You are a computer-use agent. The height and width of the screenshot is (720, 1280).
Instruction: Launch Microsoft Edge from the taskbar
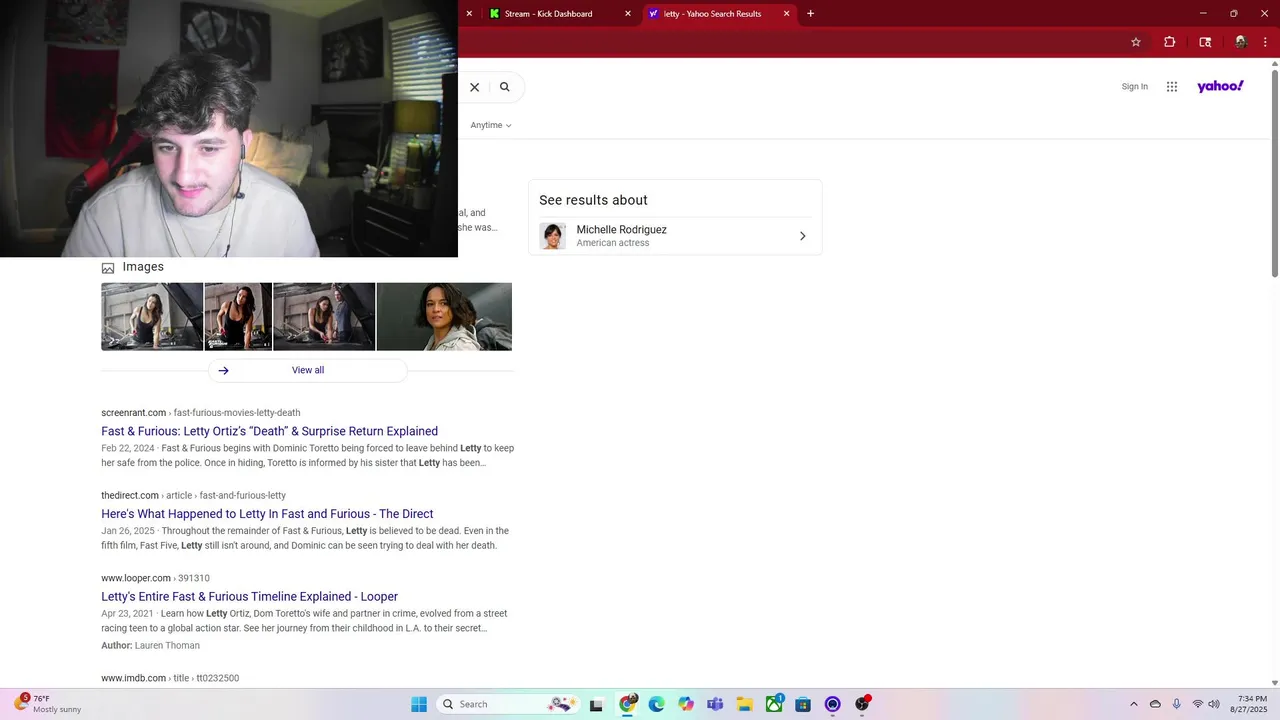[x=657, y=704]
